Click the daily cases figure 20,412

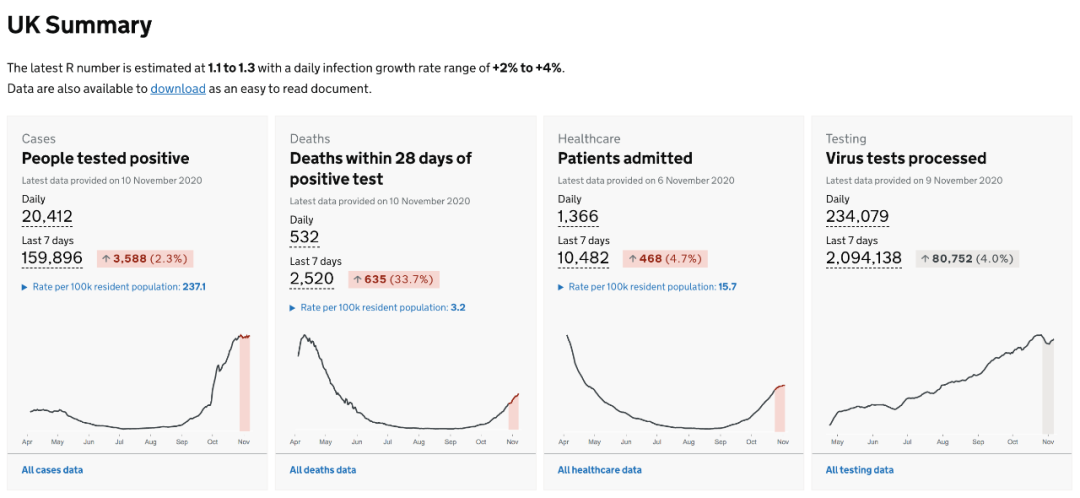[47, 217]
